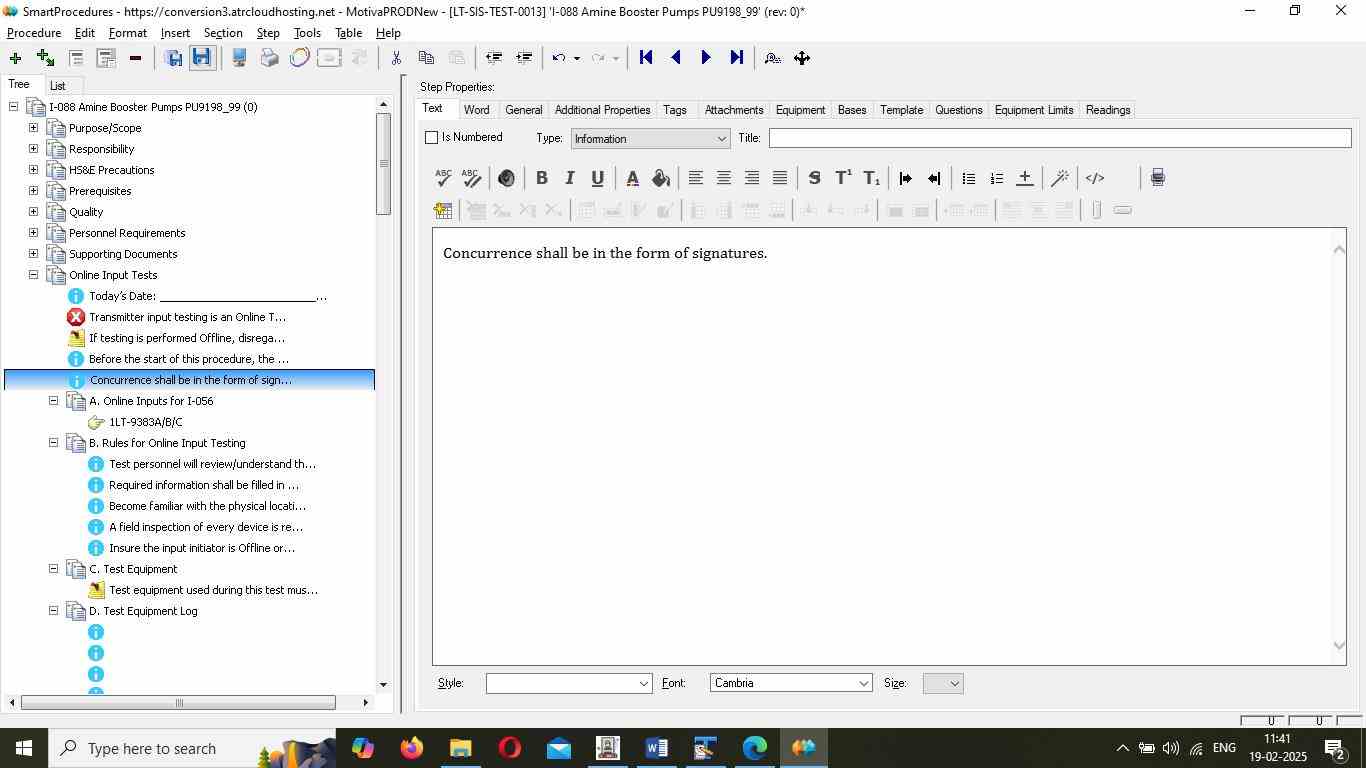Click the magic wand icon

[x=1060, y=178]
